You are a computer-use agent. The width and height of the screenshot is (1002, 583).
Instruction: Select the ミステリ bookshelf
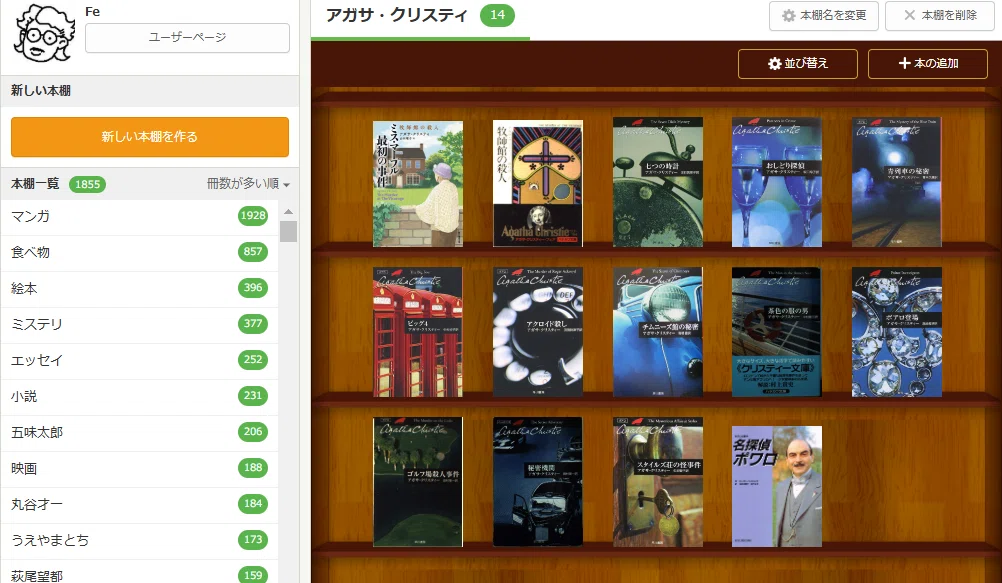139,324
